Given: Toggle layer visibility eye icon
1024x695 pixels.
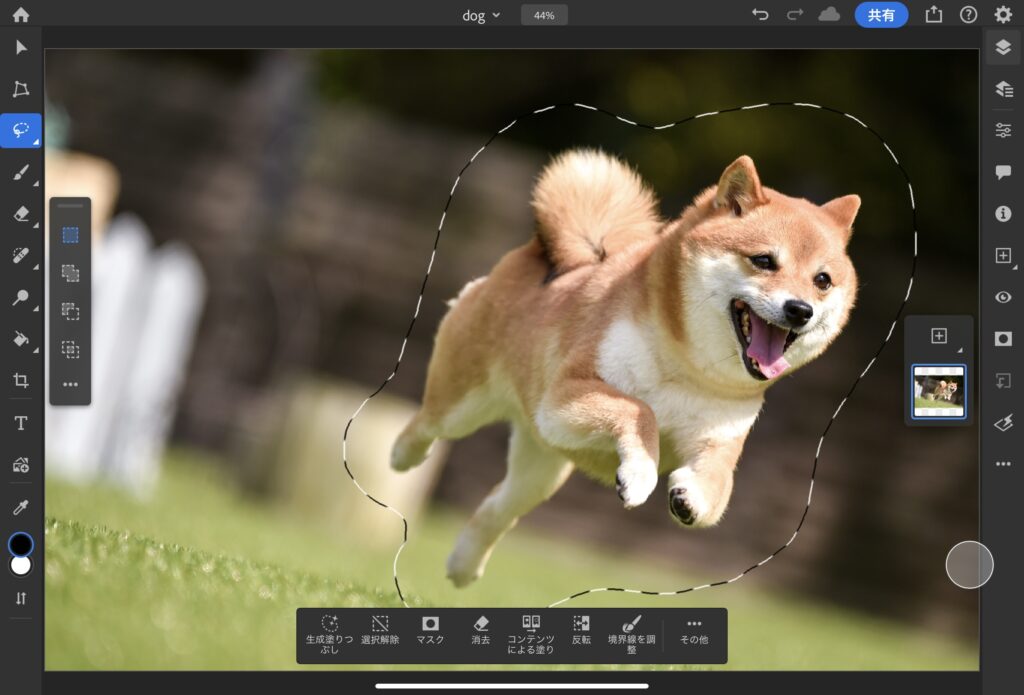Looking at the screenshot, I should point(1003,297).
